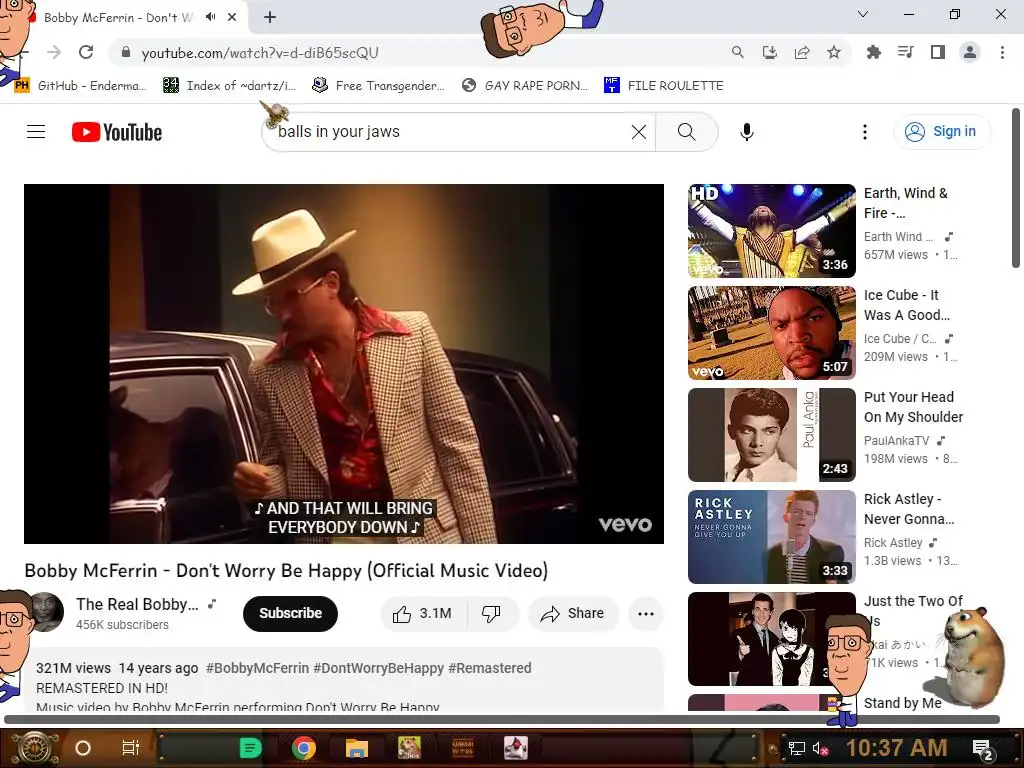Open a new browser tab
This screenshot has width=1024, height=768.
(270, 18)
